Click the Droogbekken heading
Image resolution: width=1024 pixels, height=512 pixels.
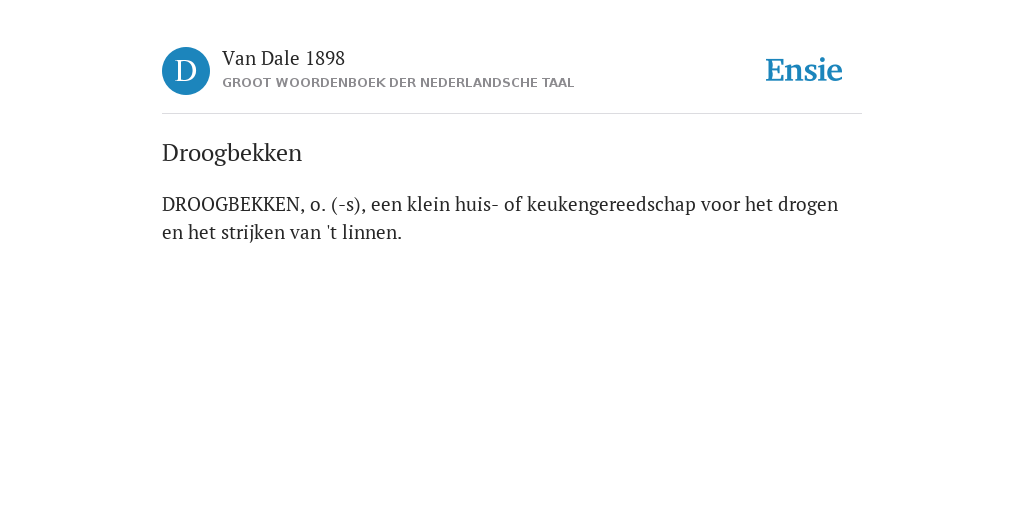coord(232,153)
